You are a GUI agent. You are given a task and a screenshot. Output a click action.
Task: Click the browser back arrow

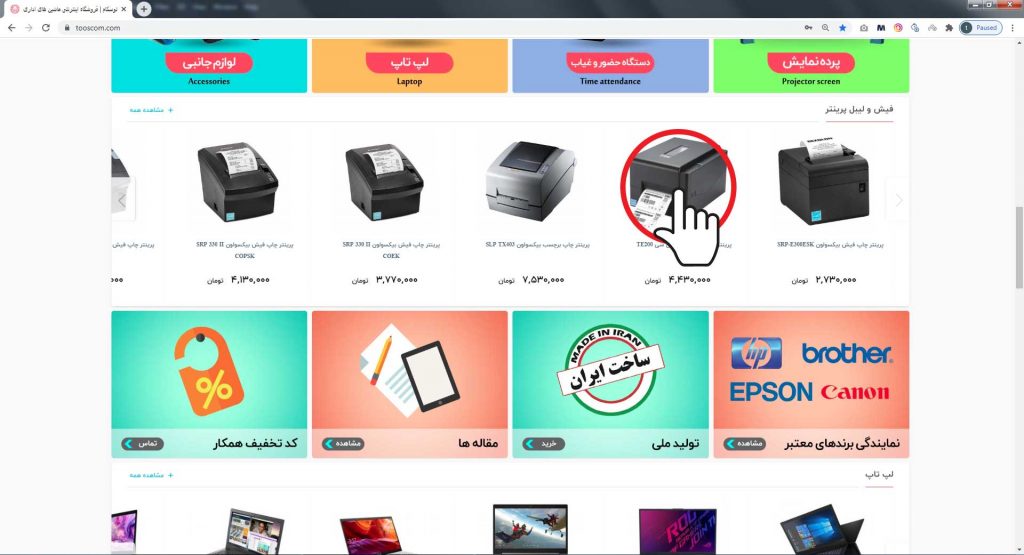click(x=11, y=28)
